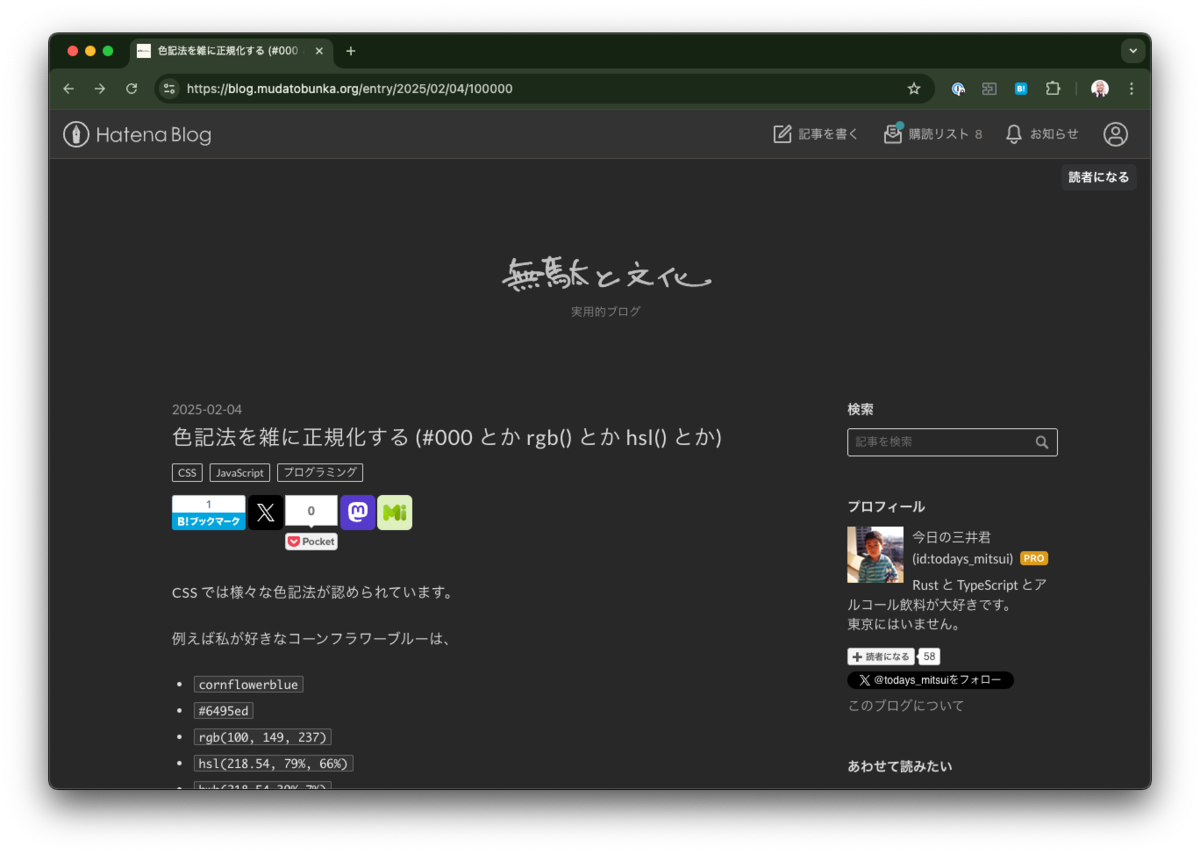1200x854 pixels.
Task: Select the CSS category tag
Action: pyautogui.click(x=187, y=472)
